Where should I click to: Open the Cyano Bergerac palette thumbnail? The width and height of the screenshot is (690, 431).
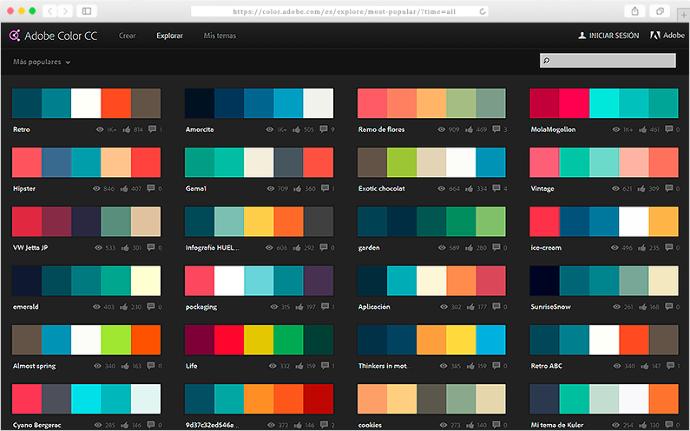coord(86,399)
